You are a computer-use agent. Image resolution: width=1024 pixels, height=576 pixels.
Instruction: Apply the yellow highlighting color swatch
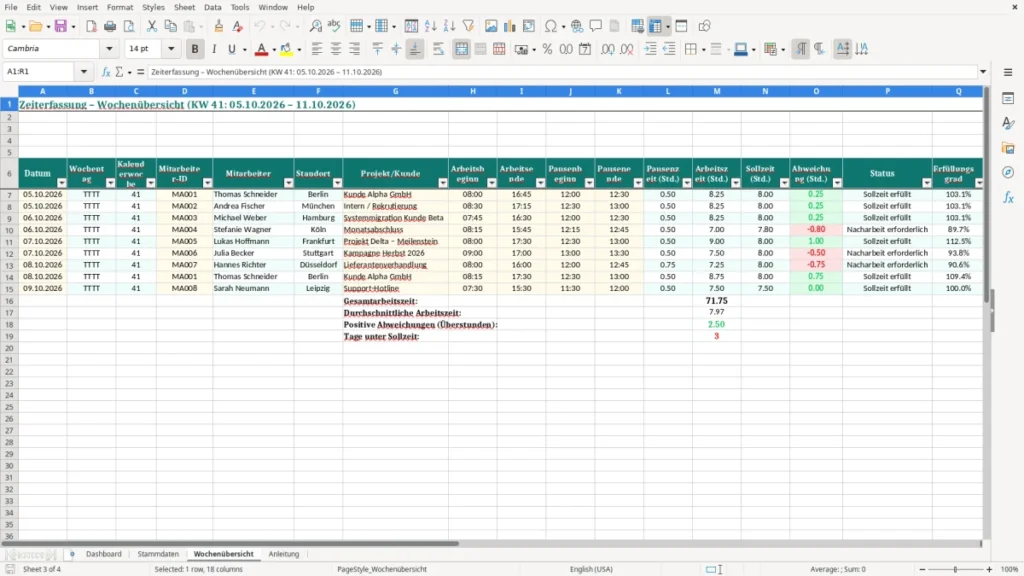coord(286,49)
